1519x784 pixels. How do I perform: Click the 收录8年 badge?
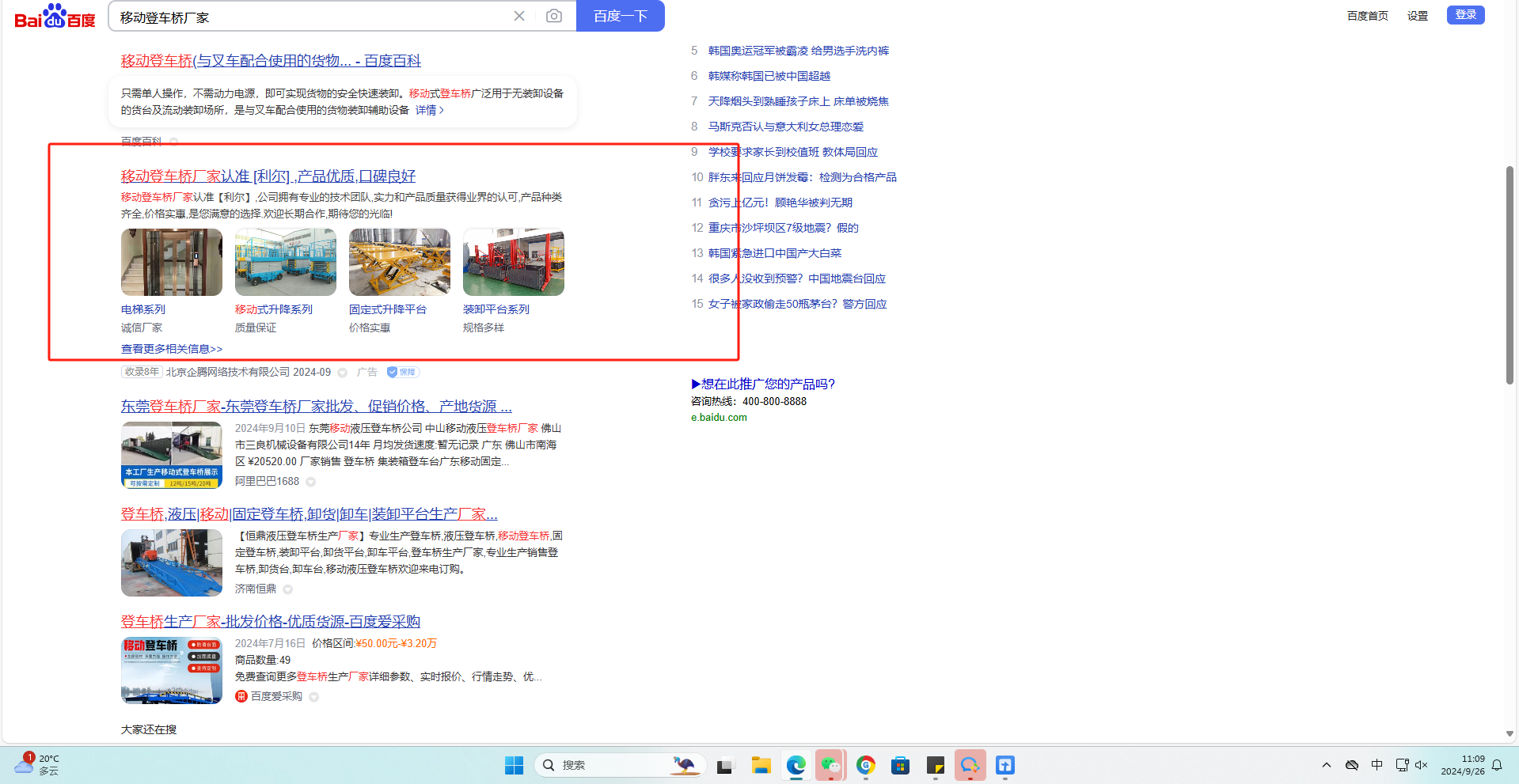coord(142,372)
